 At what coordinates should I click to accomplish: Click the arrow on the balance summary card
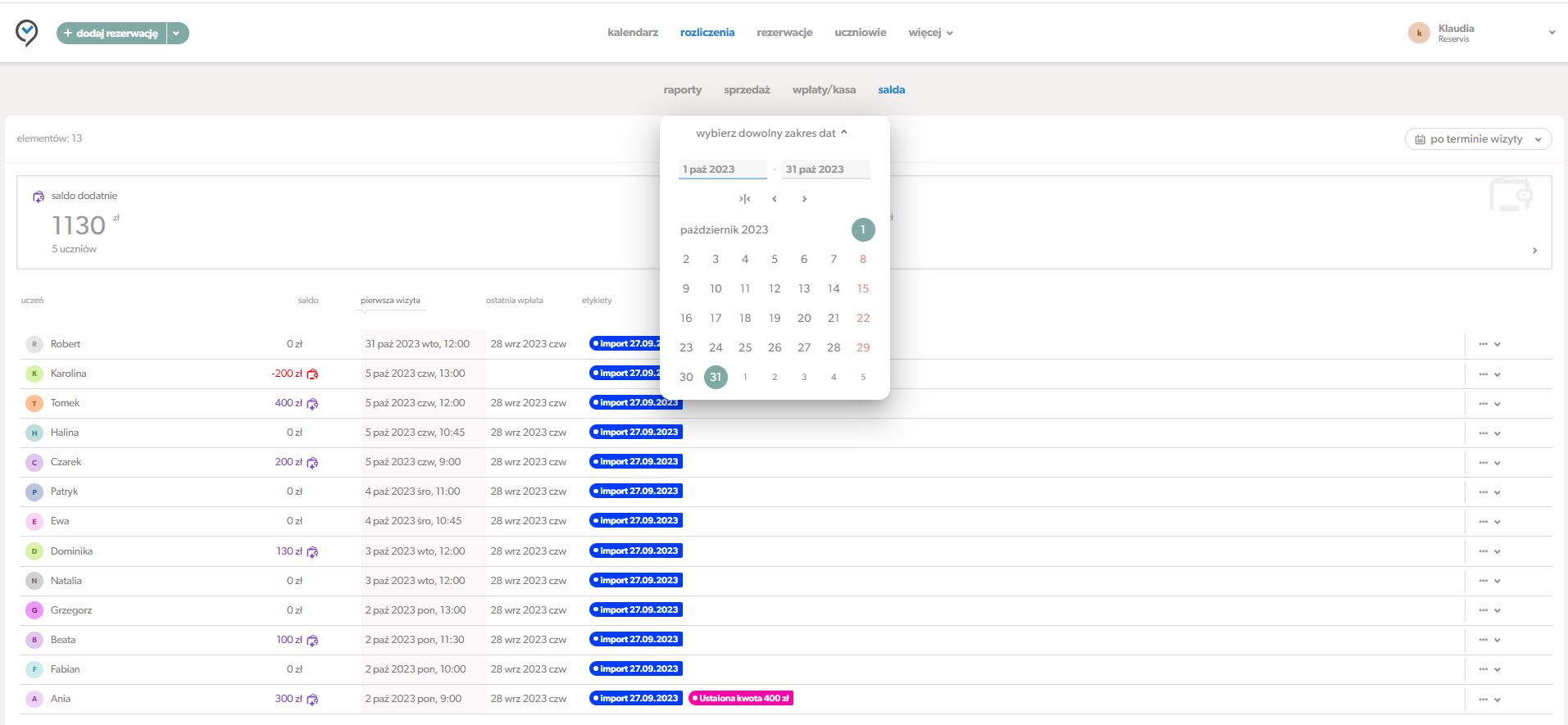1534,251
